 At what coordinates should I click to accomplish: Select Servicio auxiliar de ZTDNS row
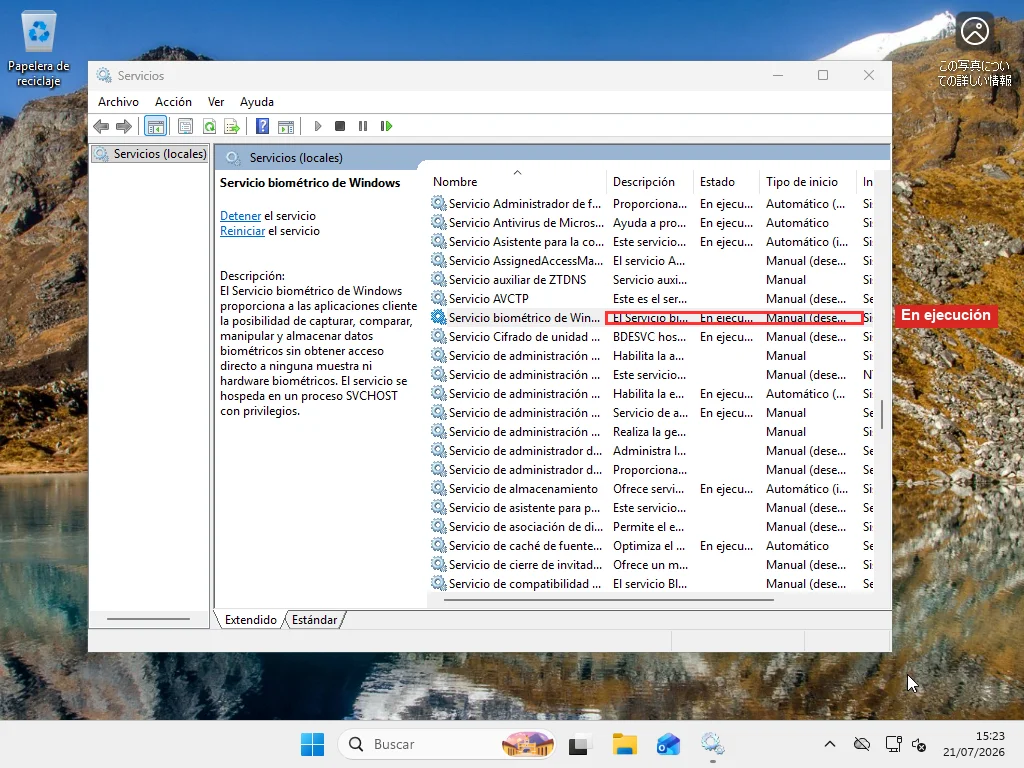(x=651, y=280)
